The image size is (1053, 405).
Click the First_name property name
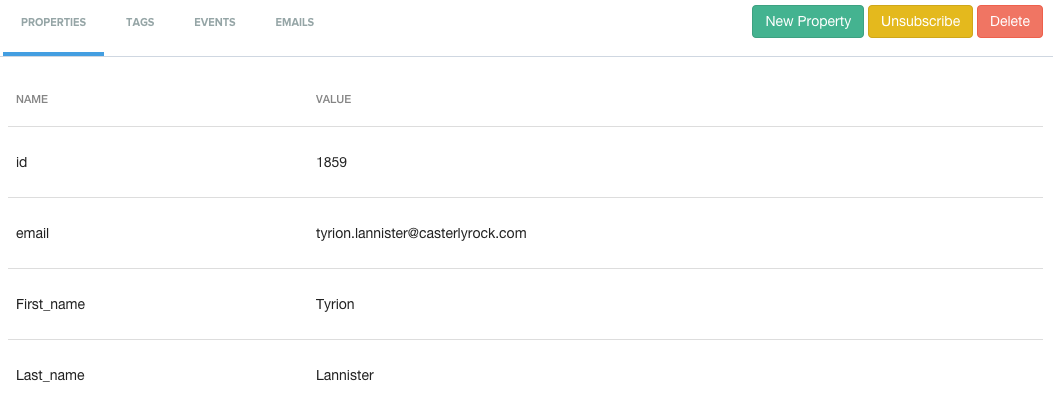click(x=50, y=304)
